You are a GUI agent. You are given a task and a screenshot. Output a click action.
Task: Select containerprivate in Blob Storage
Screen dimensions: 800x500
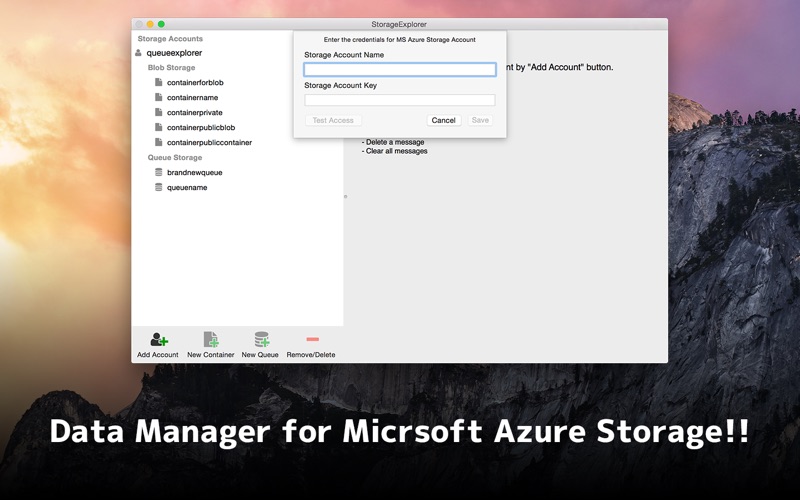194,113
